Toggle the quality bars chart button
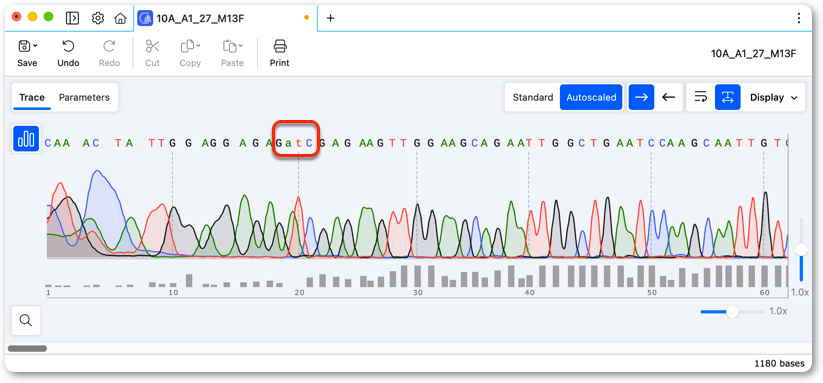Screen dimensions: 823x383 26,140
